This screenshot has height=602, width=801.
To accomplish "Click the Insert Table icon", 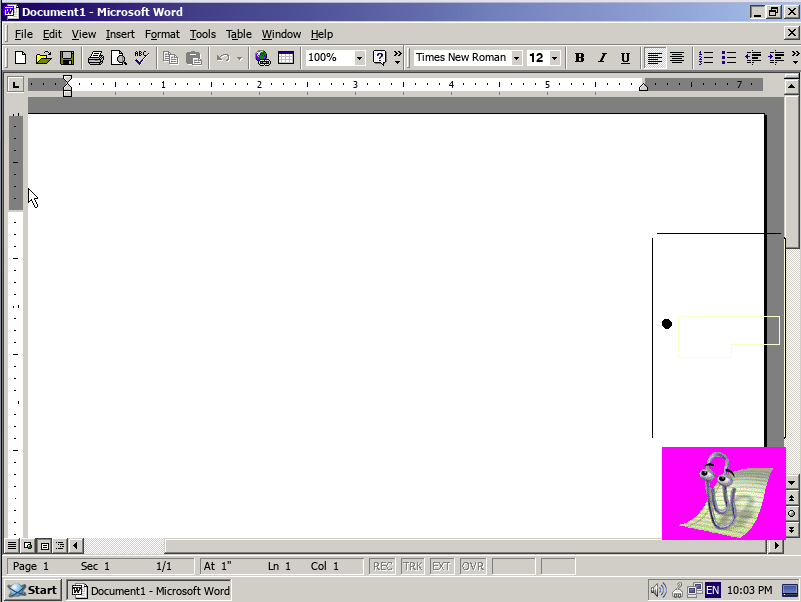I will coord(286,58).
